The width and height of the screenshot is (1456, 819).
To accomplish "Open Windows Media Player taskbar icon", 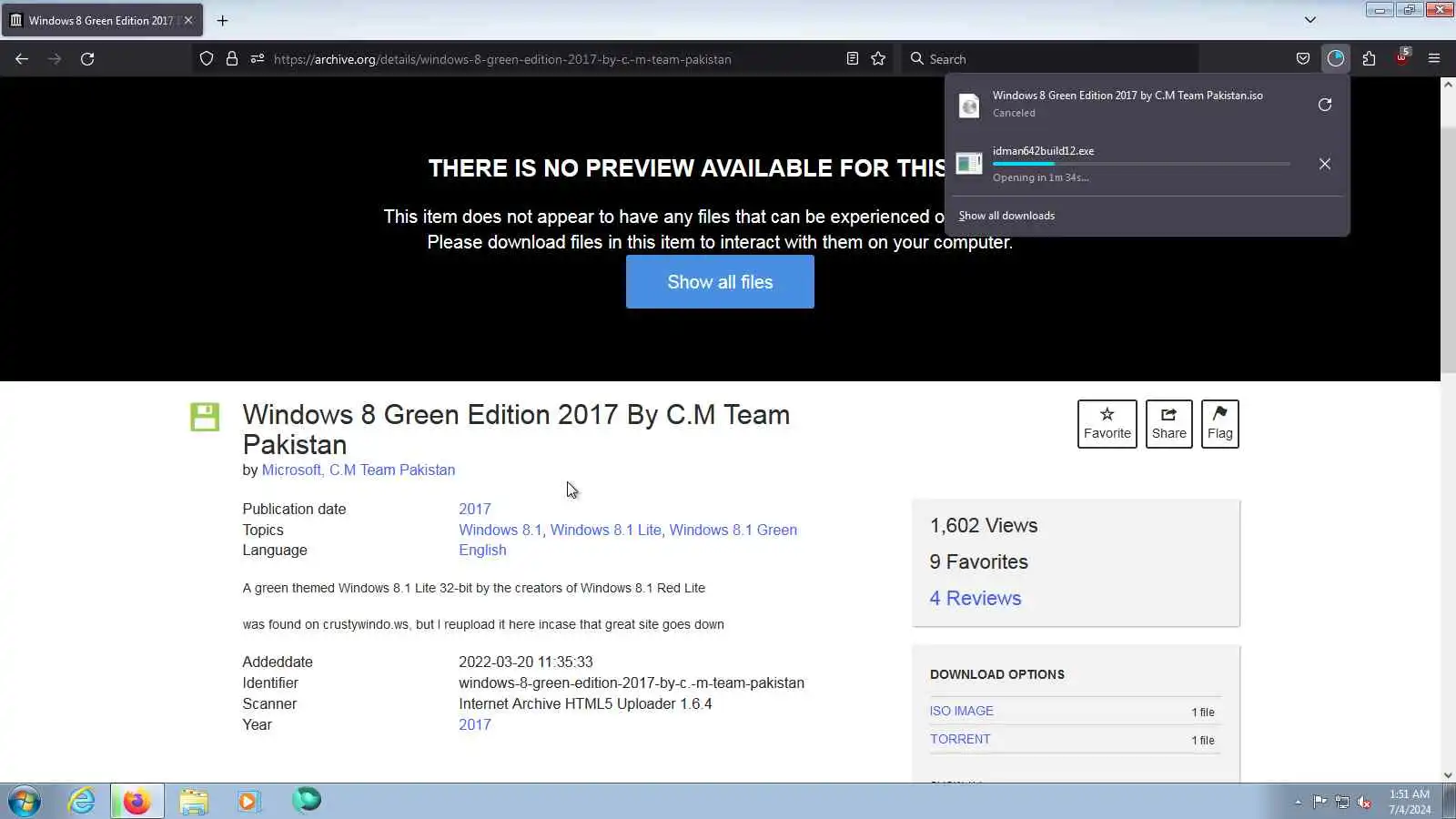I will click(x=248, y=802).
